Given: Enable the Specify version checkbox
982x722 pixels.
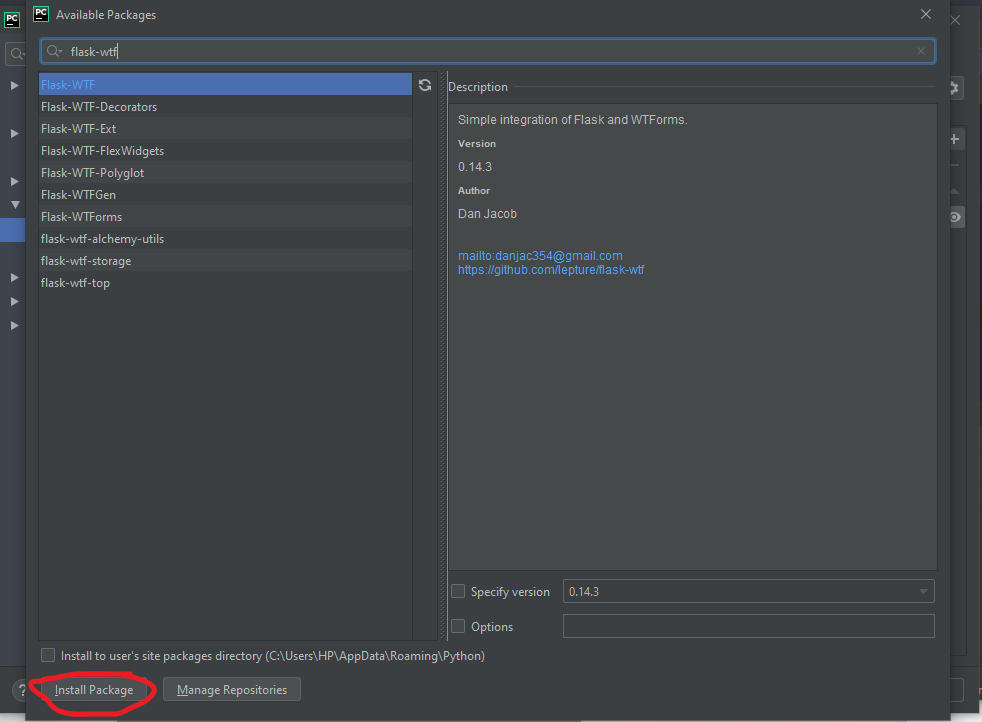Looking at the screenshot, I should point(458,591).
